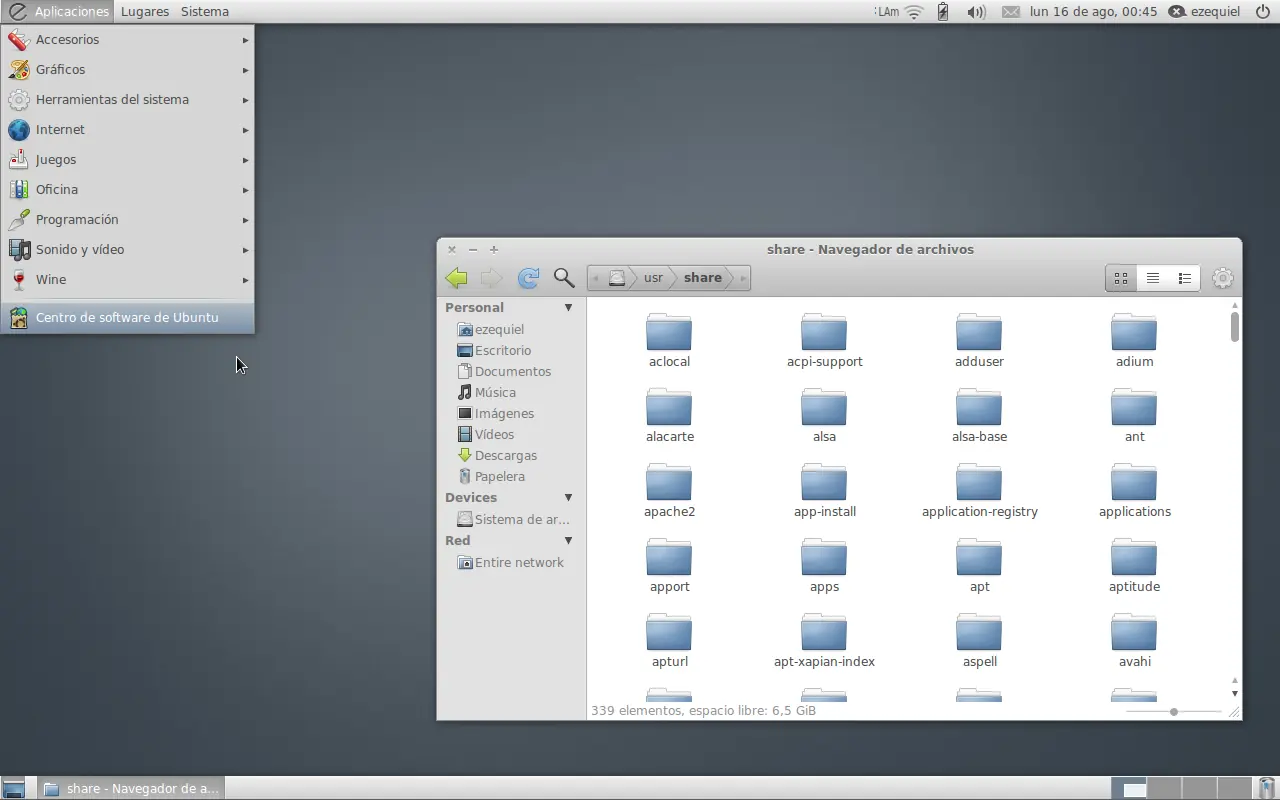Click the Back navigation arrow
This screenshot has height=800, width=1280.
pos(456,277)
